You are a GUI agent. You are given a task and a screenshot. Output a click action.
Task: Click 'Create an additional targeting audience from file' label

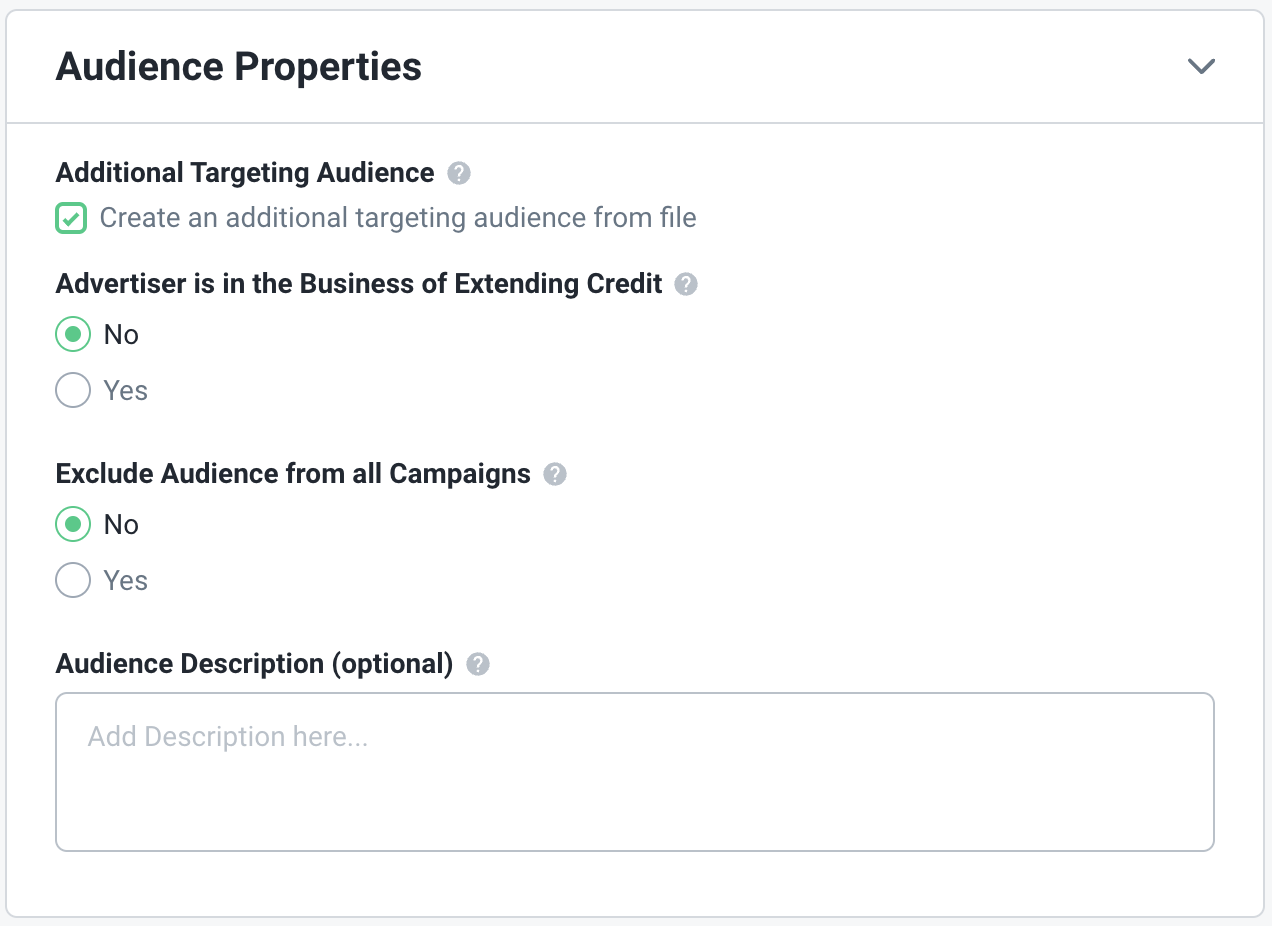(x=398, y=218)
